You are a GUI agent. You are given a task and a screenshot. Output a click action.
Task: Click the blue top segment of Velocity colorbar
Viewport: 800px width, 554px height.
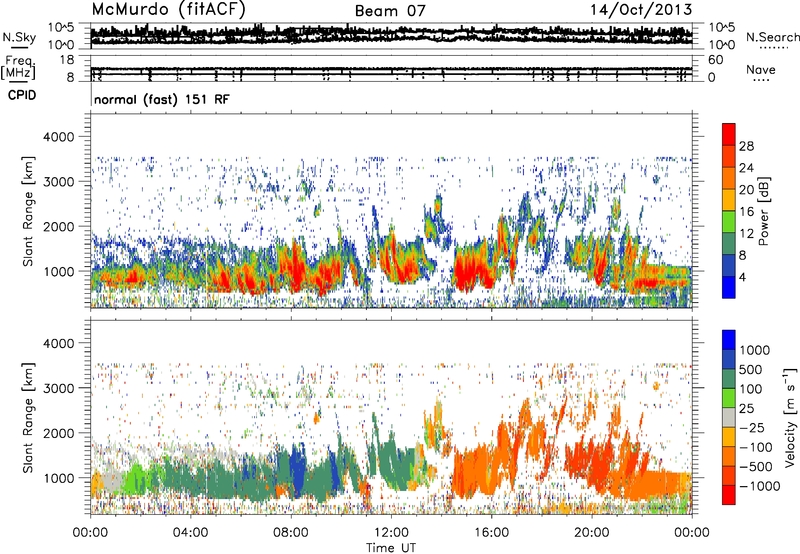pos(729,340)
